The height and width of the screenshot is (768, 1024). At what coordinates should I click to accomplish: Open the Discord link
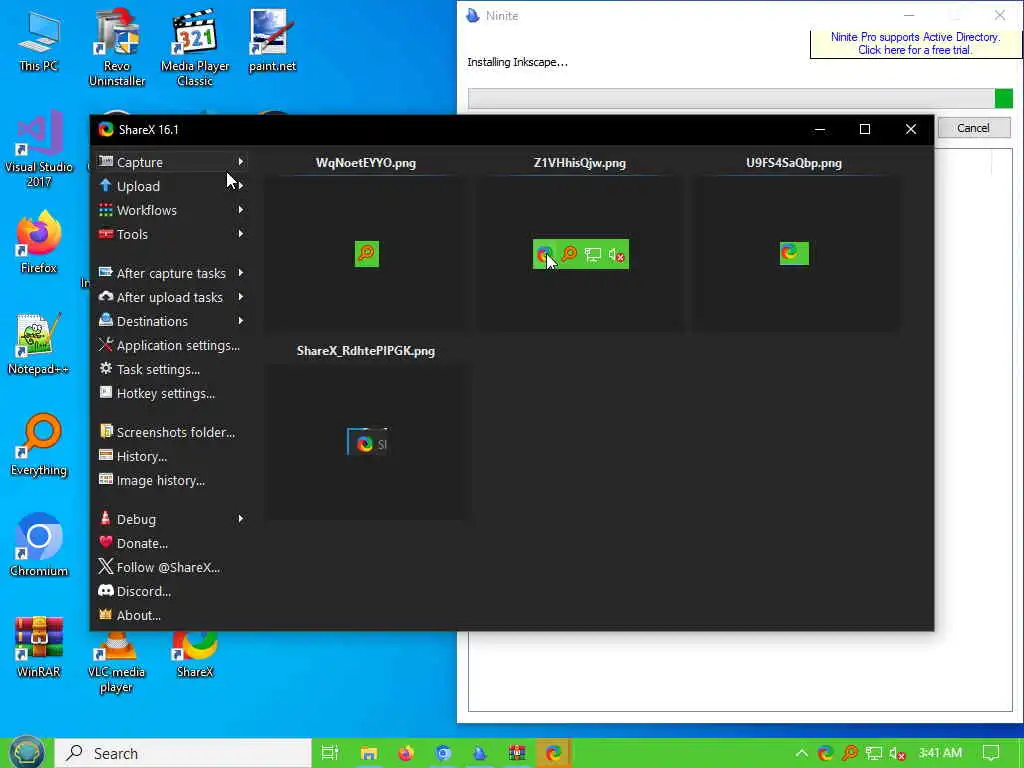pos(171,591)
